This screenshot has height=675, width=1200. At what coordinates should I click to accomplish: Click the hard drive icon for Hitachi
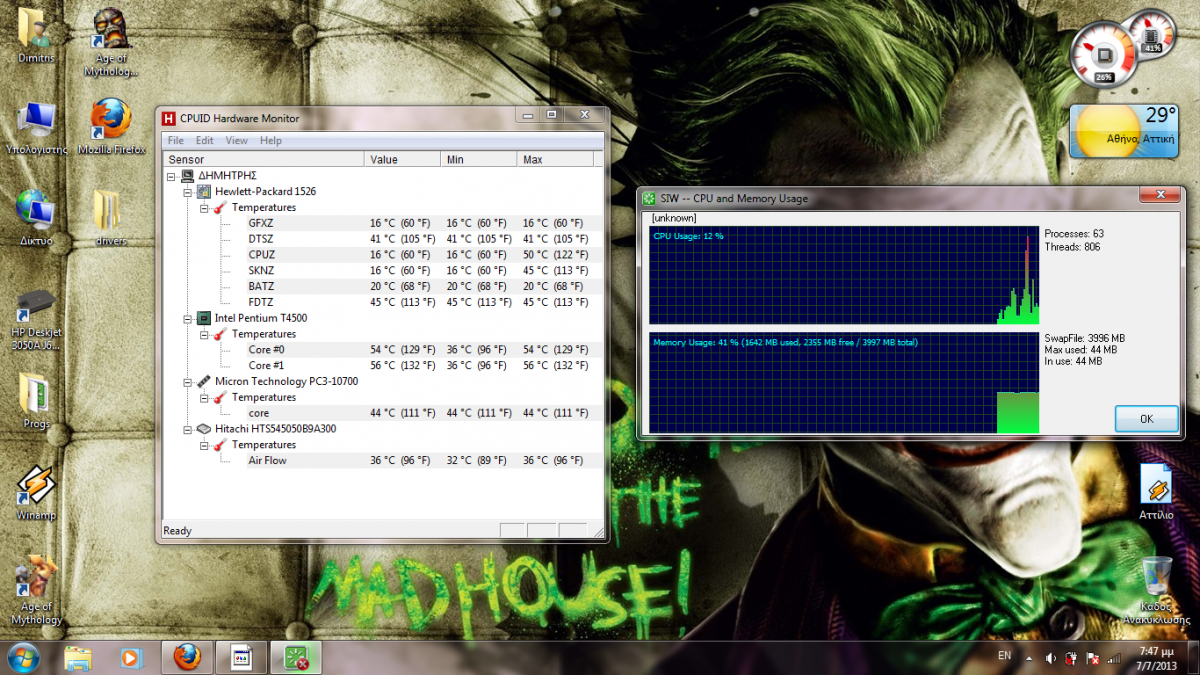(204, 429)
